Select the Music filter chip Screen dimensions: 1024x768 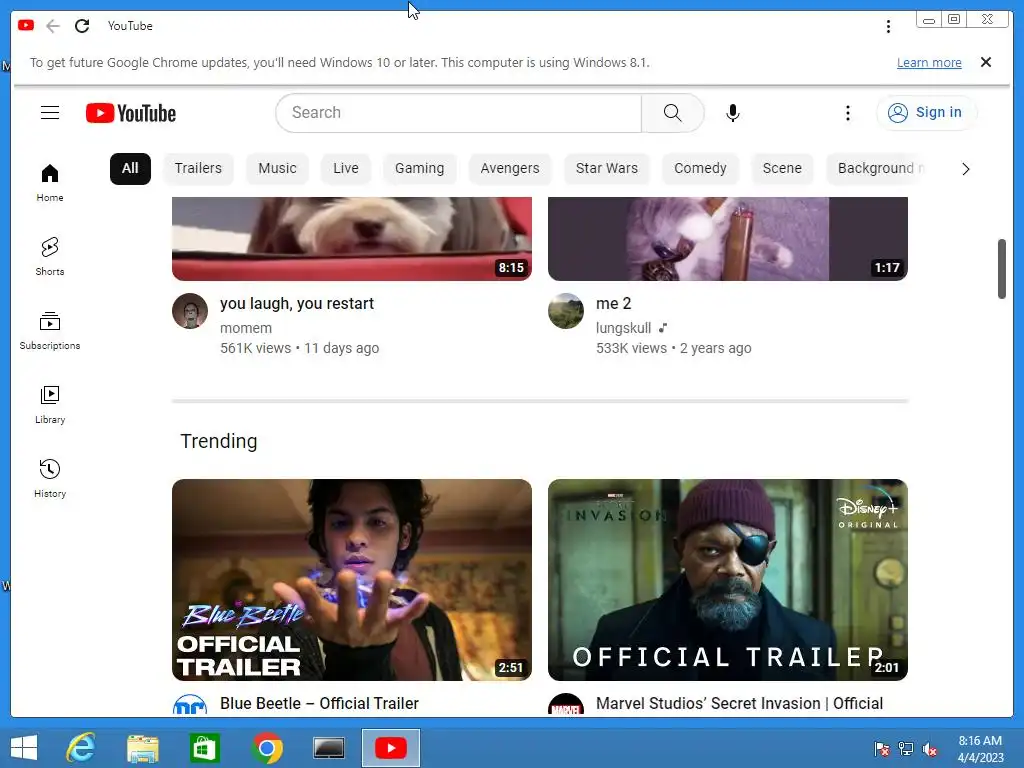277,168
